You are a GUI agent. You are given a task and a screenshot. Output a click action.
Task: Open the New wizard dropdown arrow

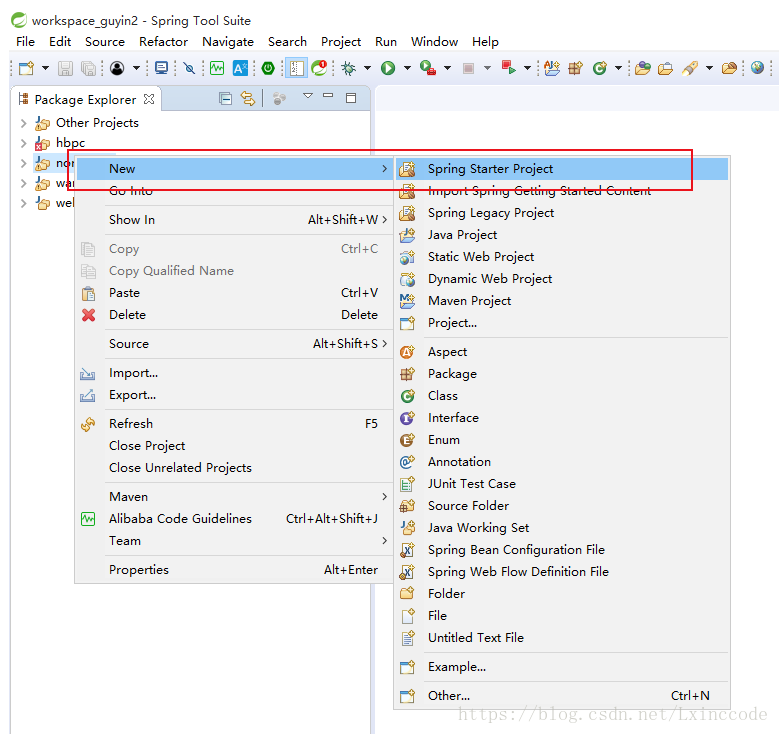point(45,68)
